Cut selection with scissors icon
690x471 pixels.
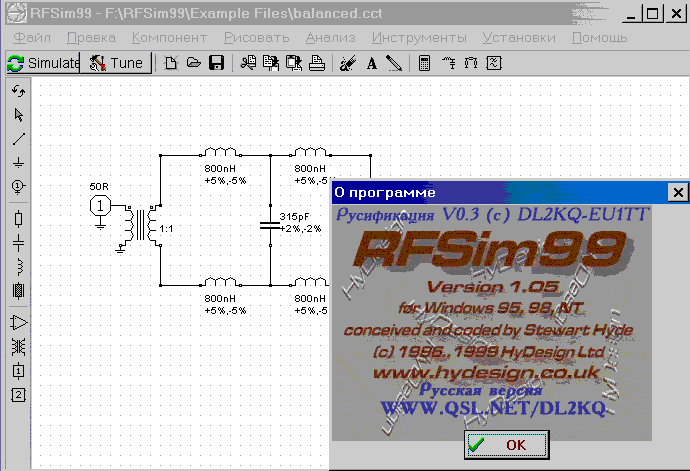point(248,63)
